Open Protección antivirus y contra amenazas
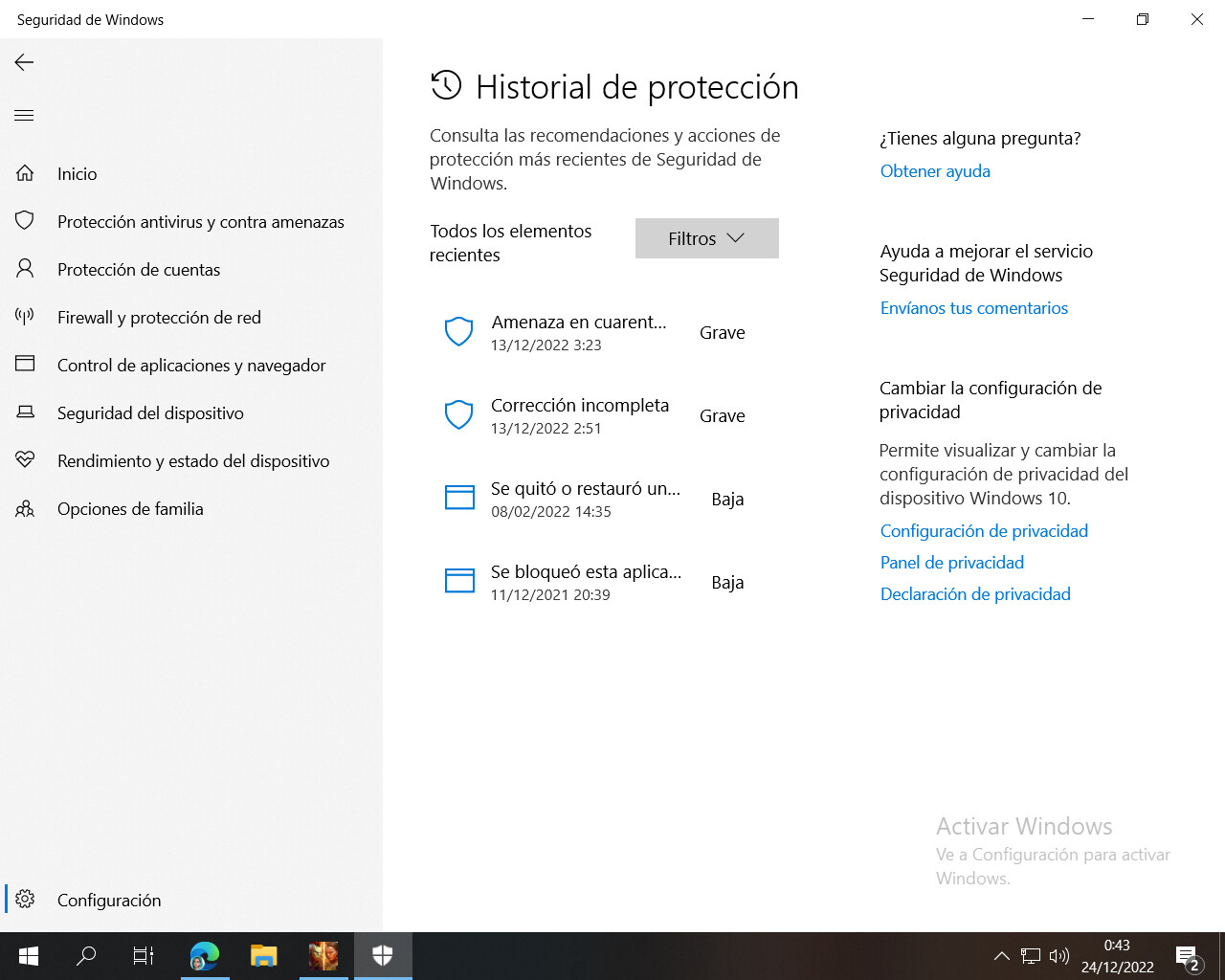Image resolution: width=1225 pixels, height=980 pixels. 191,221
